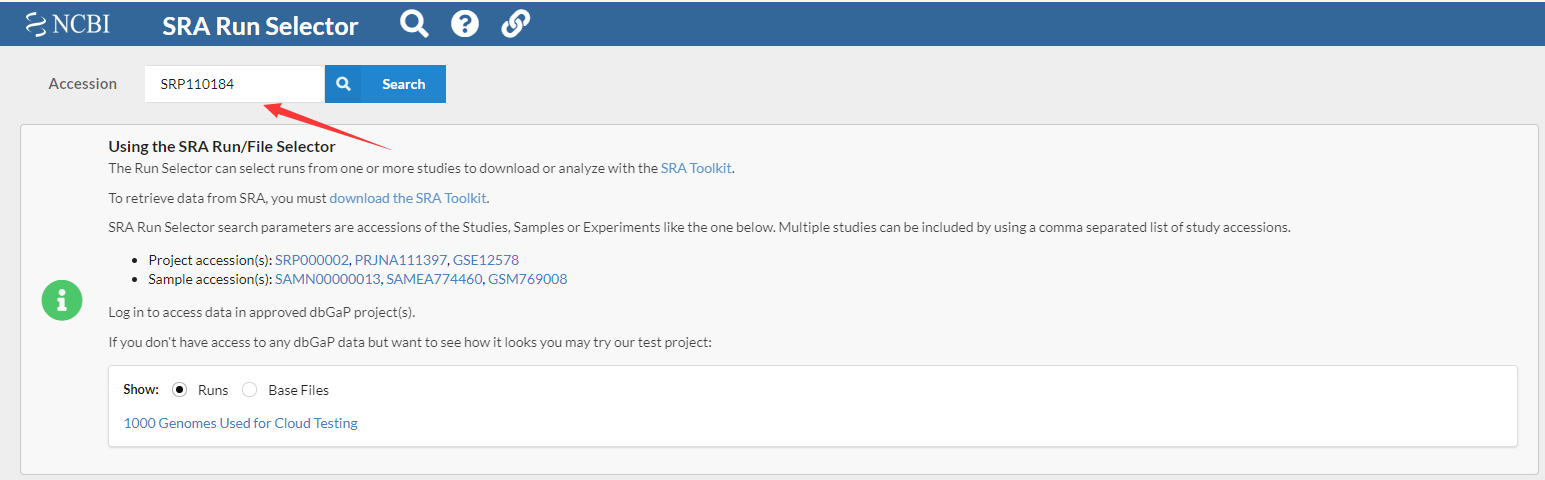Click the NCBI logo
Image resolution: width=1545 pixels, height=480 pixels.
68,24
